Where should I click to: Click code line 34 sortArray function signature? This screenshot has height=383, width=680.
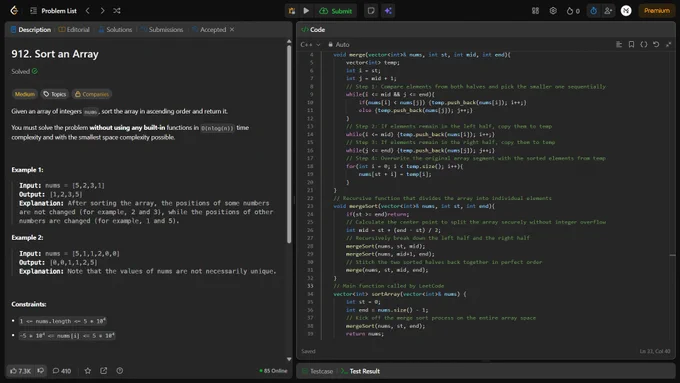[400, 294]
